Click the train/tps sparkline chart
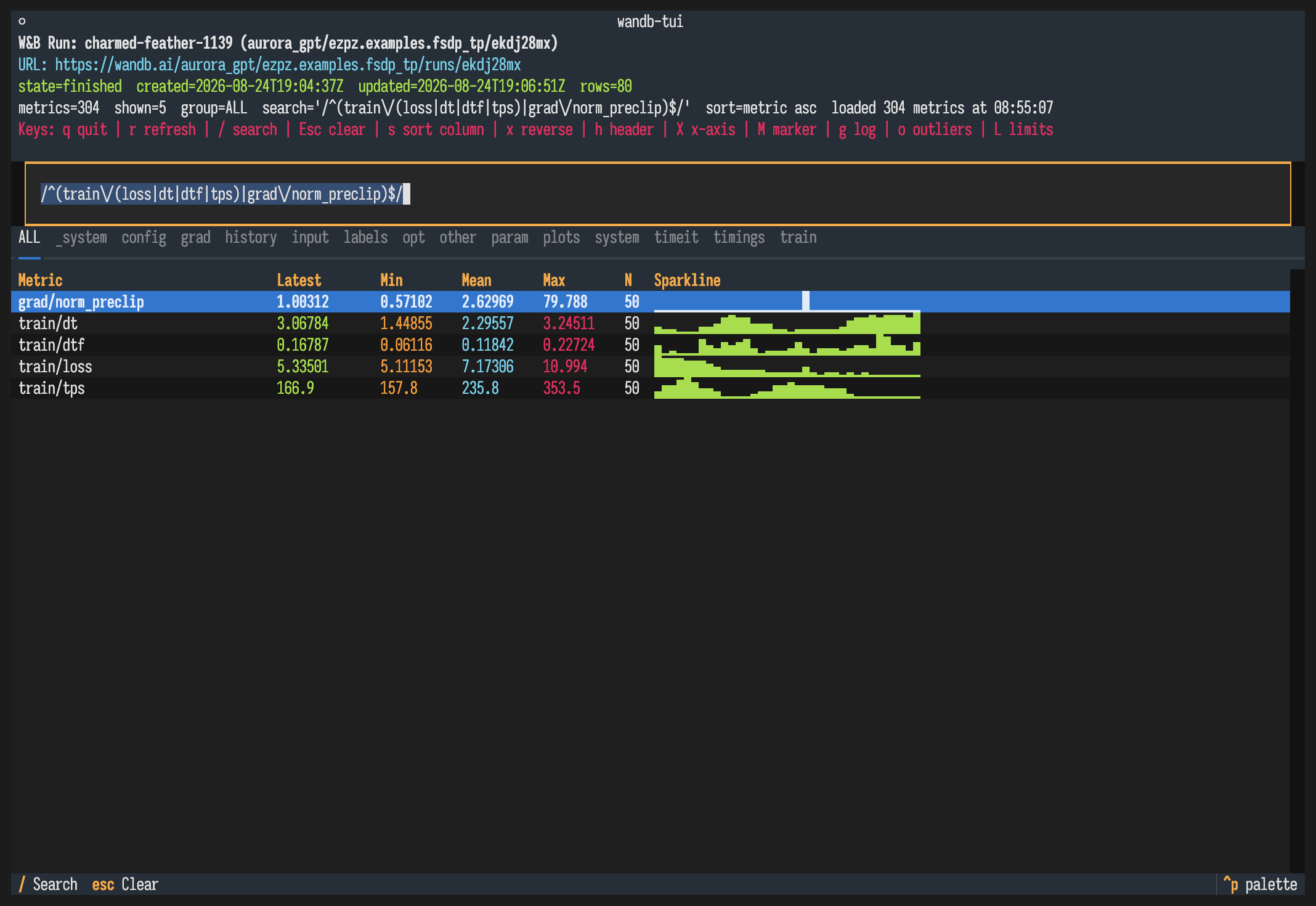Viewport: 1316px width, 906px height. pyautogui.click(x=787, y=388)
